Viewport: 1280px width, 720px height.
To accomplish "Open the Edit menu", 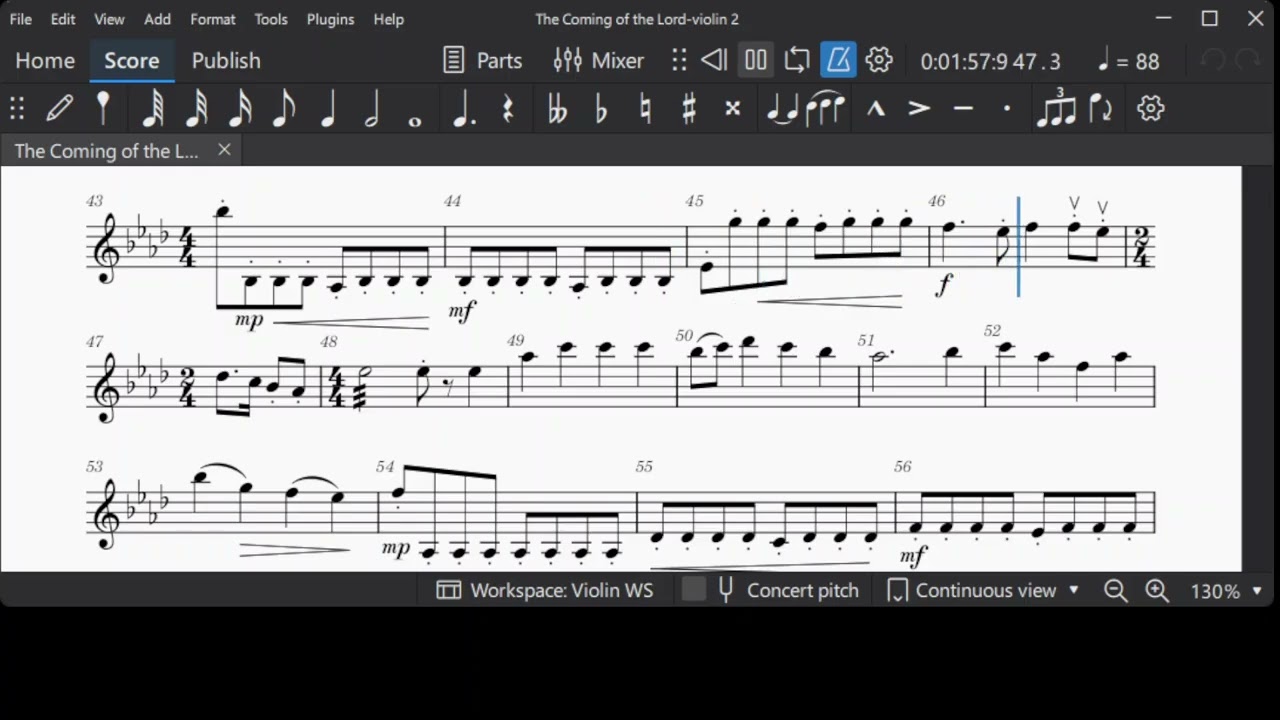I will [x=63, y=19].
